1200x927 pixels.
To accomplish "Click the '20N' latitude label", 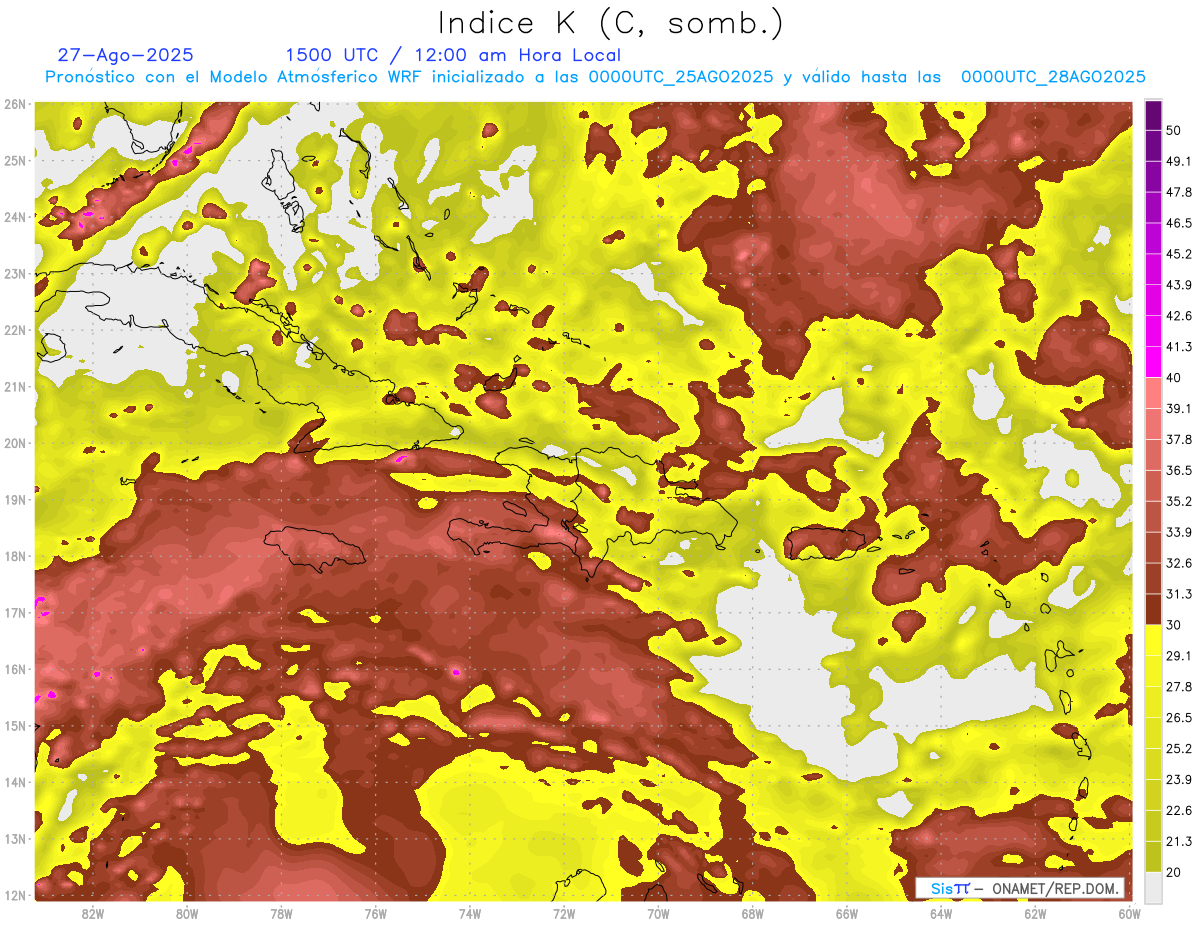I will pyautogui.click(x=15, y=443).
